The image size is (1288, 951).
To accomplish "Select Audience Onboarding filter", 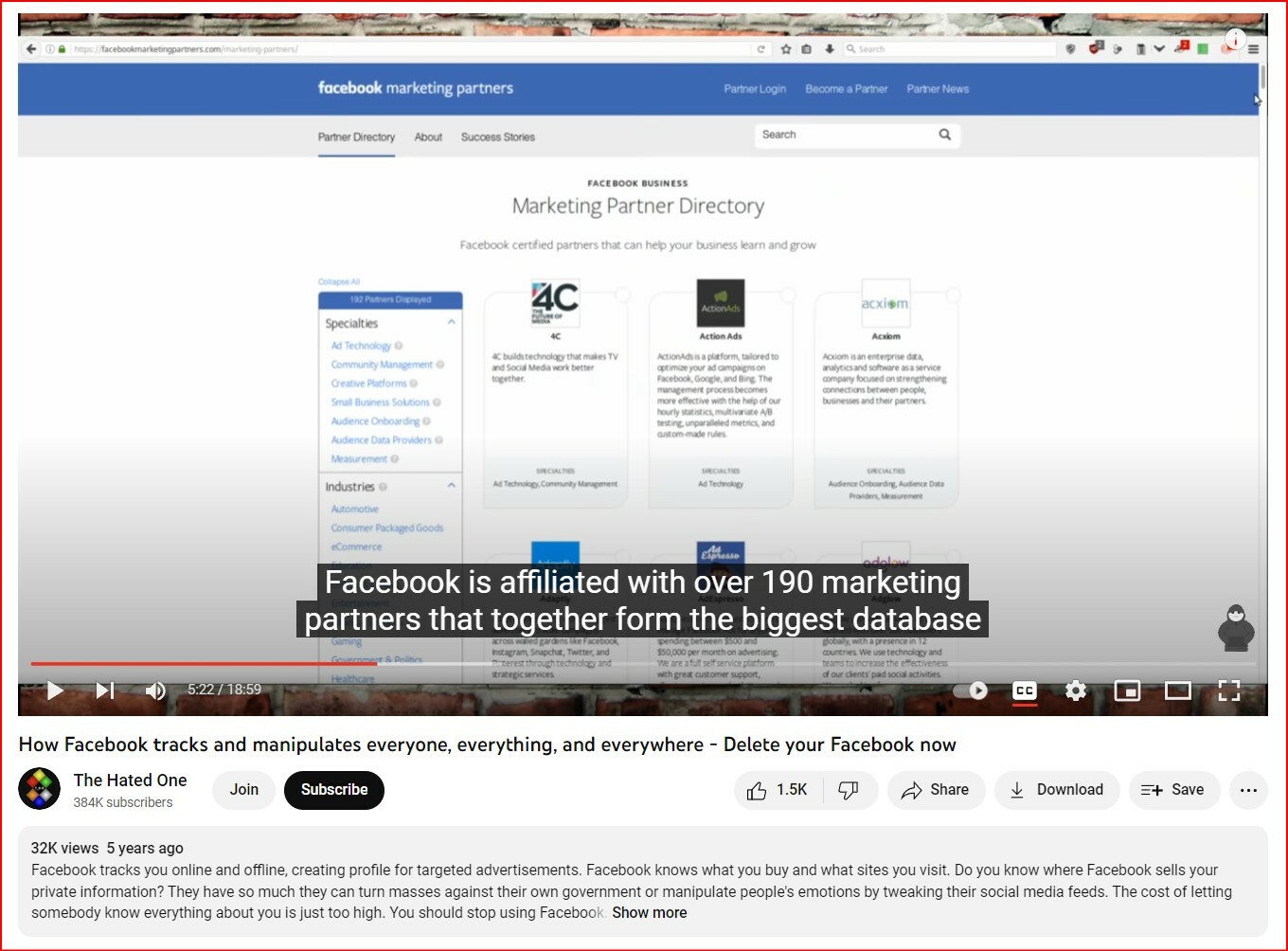I will [x=375, y=422].
